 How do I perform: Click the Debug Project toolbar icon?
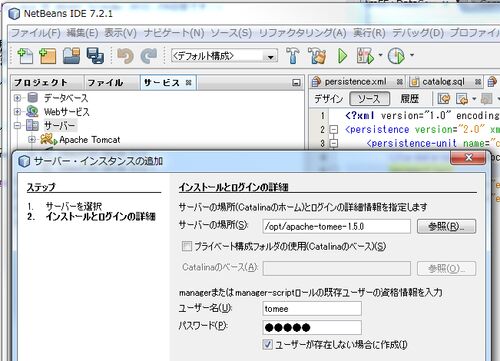tap(365, 56)
